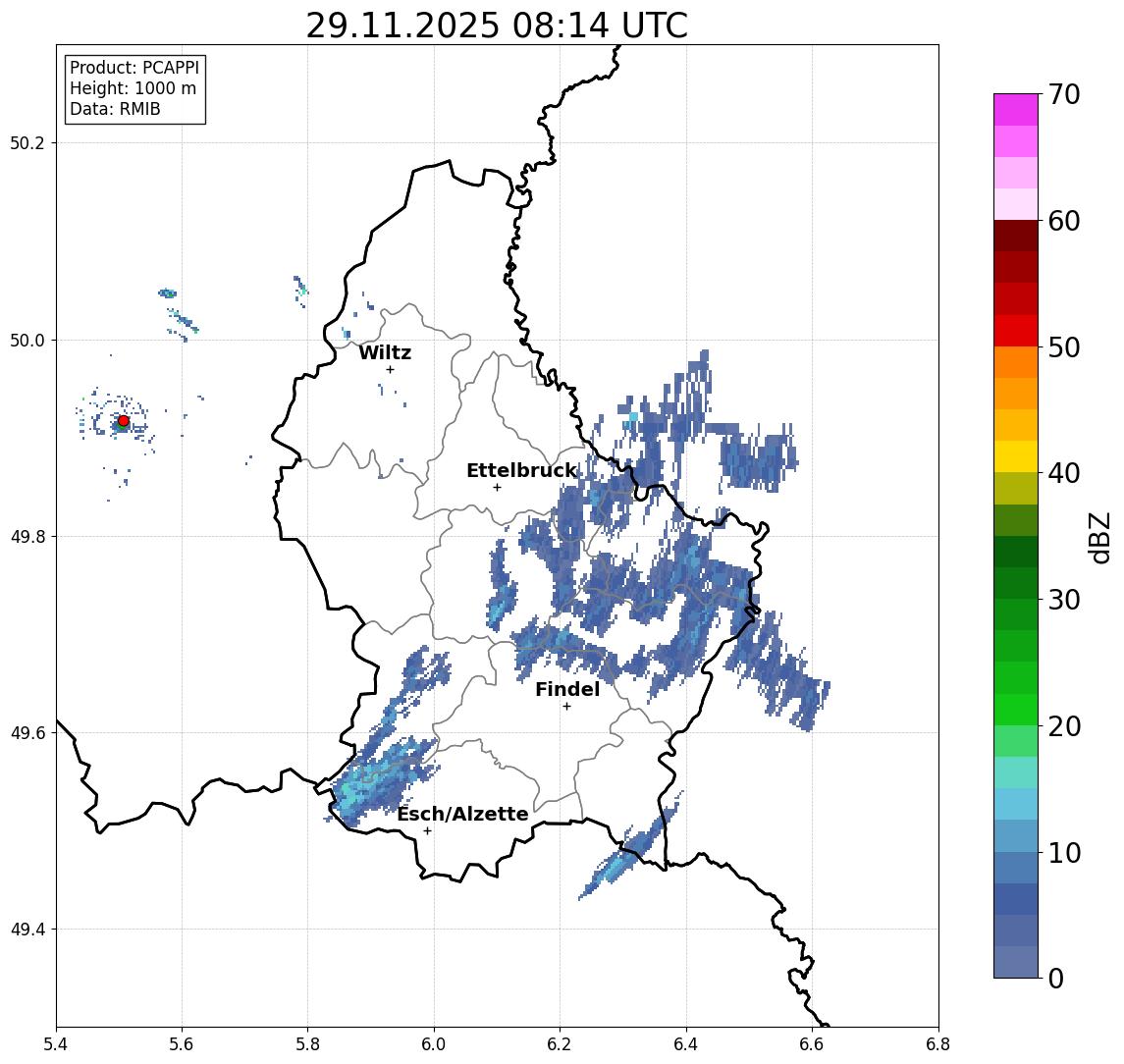Click the 70 label on the colorbar
Viewport: 1124px width, 1064px height.
click(x=1063, y=94)
